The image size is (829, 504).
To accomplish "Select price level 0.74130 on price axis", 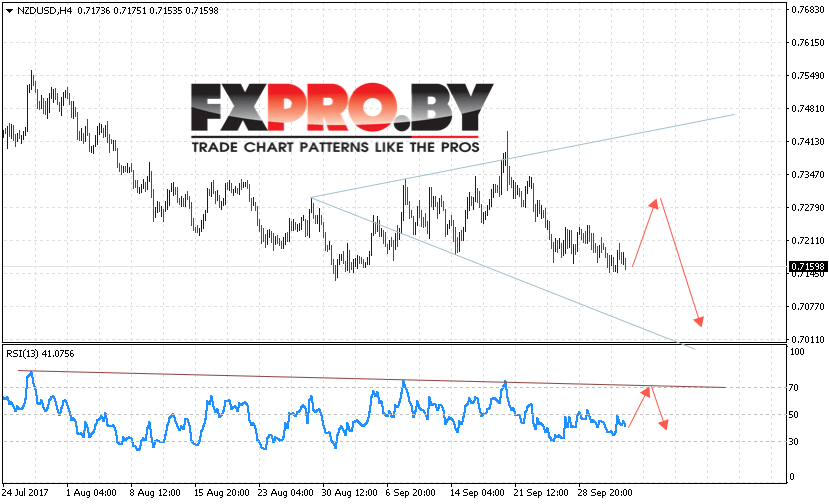I will (807, 141).
